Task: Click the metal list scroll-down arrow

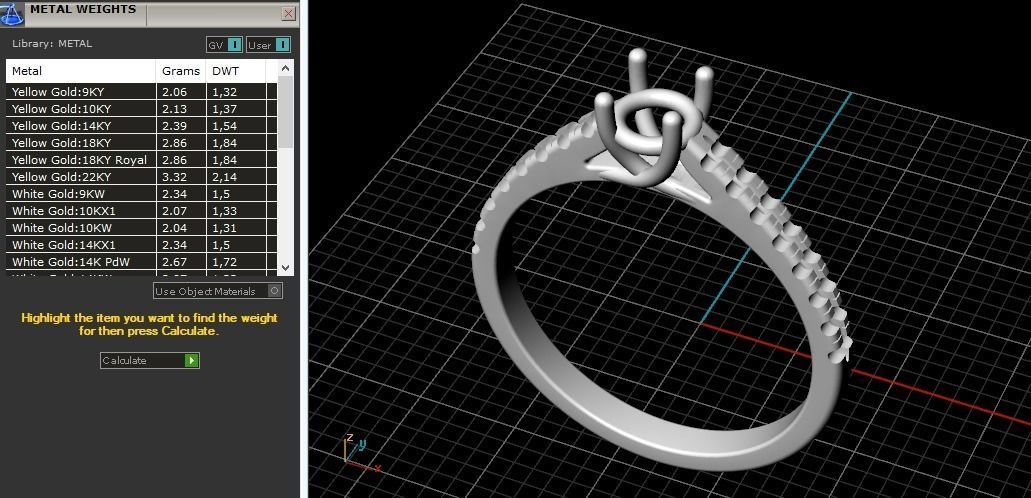Action: coord(285,267)
